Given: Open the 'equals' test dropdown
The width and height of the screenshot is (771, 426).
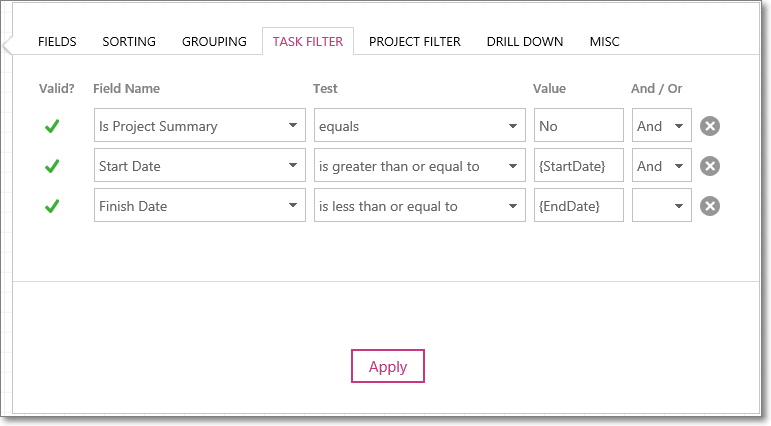Looking at the screenshot, I should 420,125.
